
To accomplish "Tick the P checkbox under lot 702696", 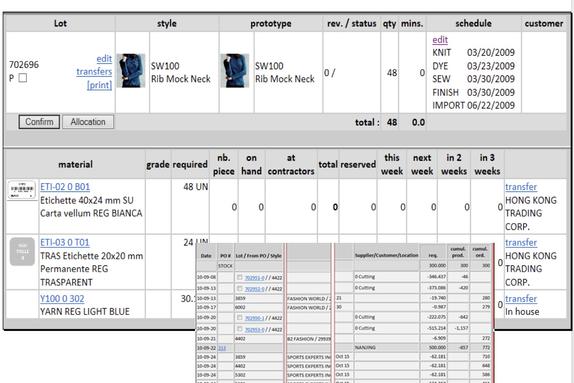I will coord(23,78).
